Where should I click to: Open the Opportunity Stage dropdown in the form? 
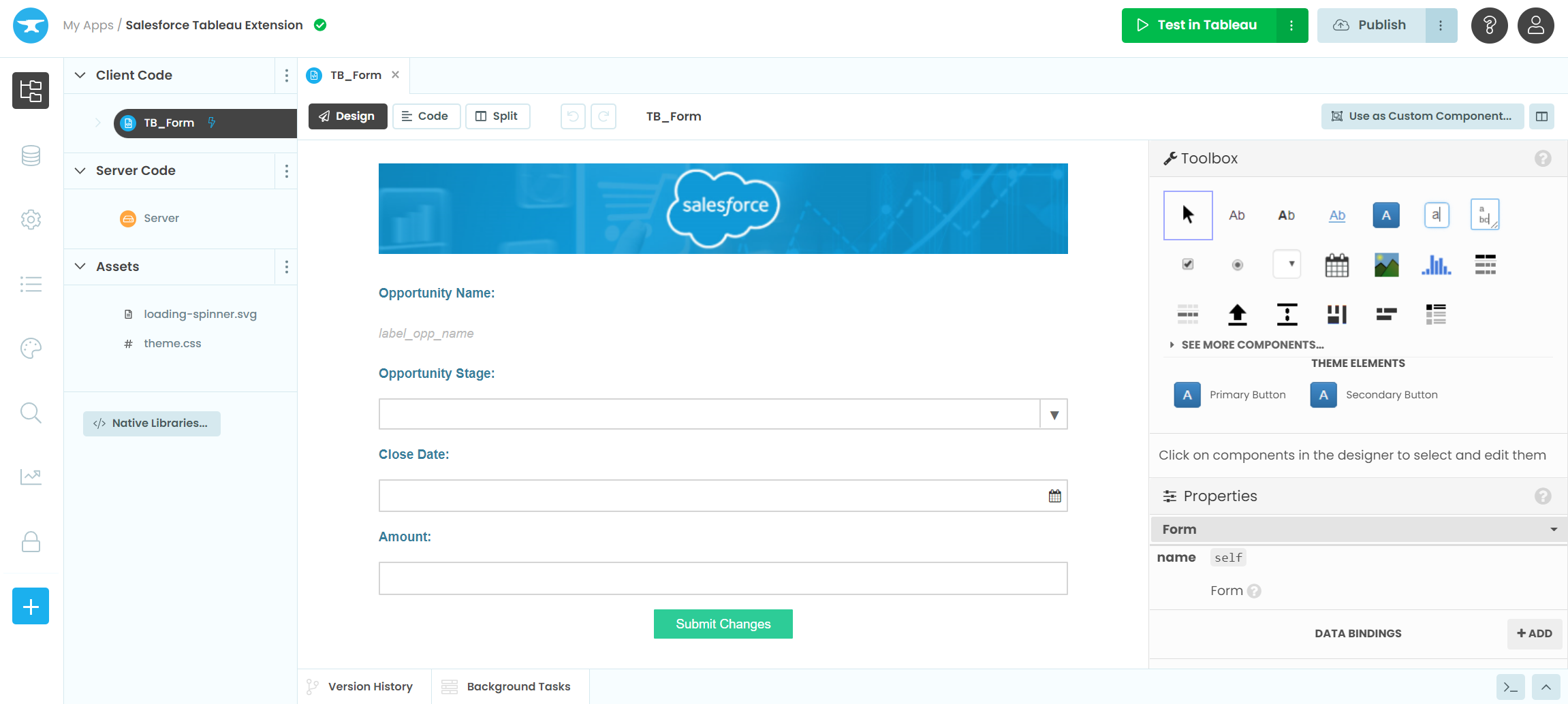tap(1054, 413)
